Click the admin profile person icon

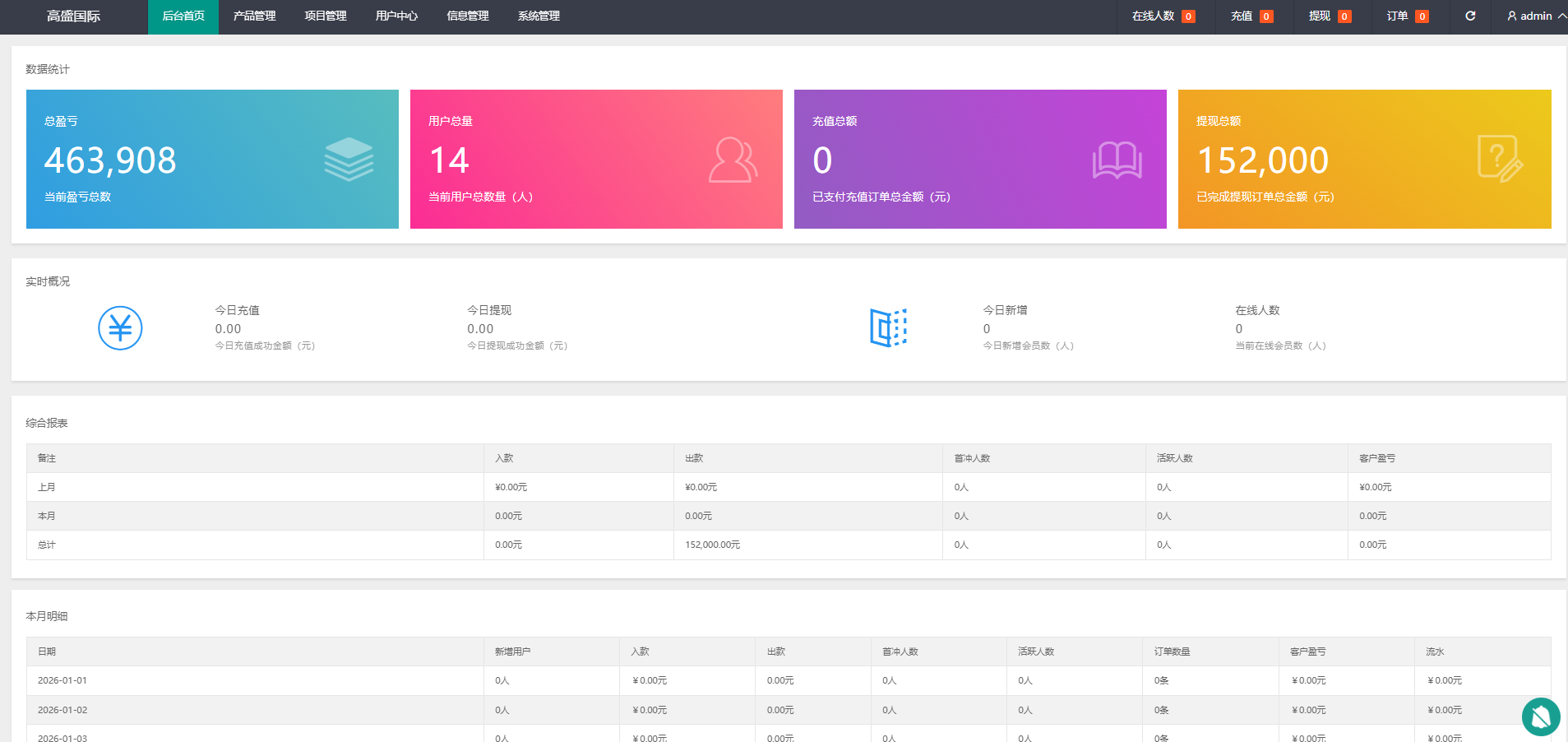(1511, 16)
